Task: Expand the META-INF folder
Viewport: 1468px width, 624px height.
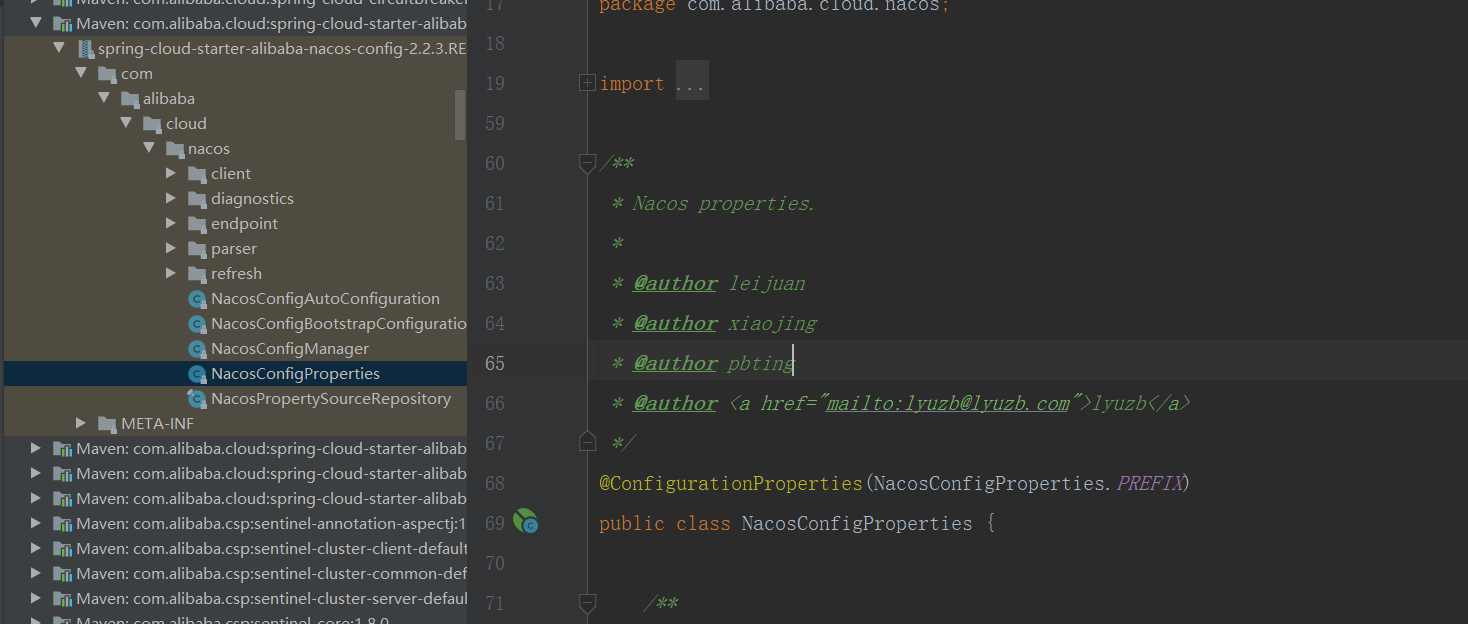Action: pos(82,424)
